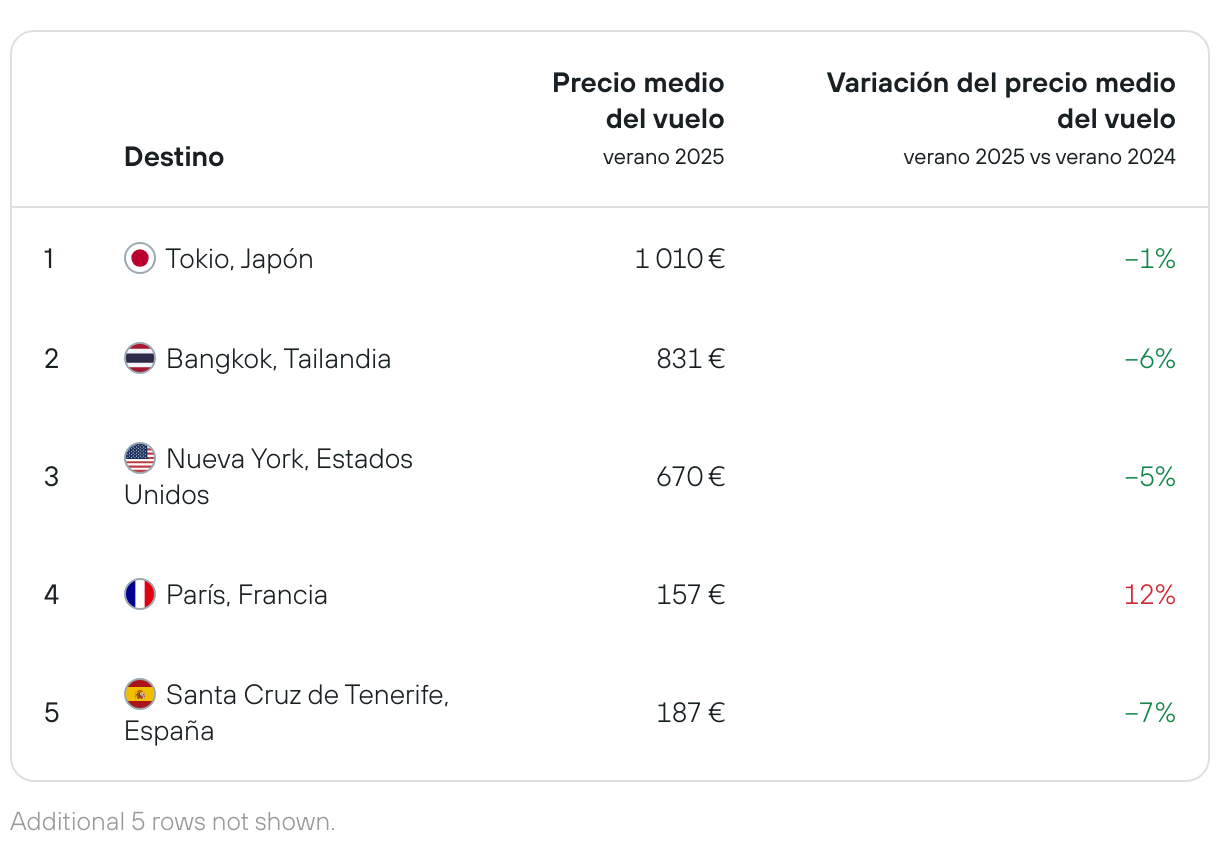
Task: Click the red 12% variation value
Action: point(1150,595)
